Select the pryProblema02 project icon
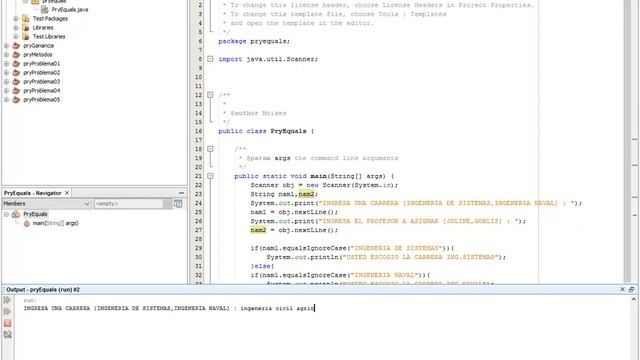 [16, 72]
